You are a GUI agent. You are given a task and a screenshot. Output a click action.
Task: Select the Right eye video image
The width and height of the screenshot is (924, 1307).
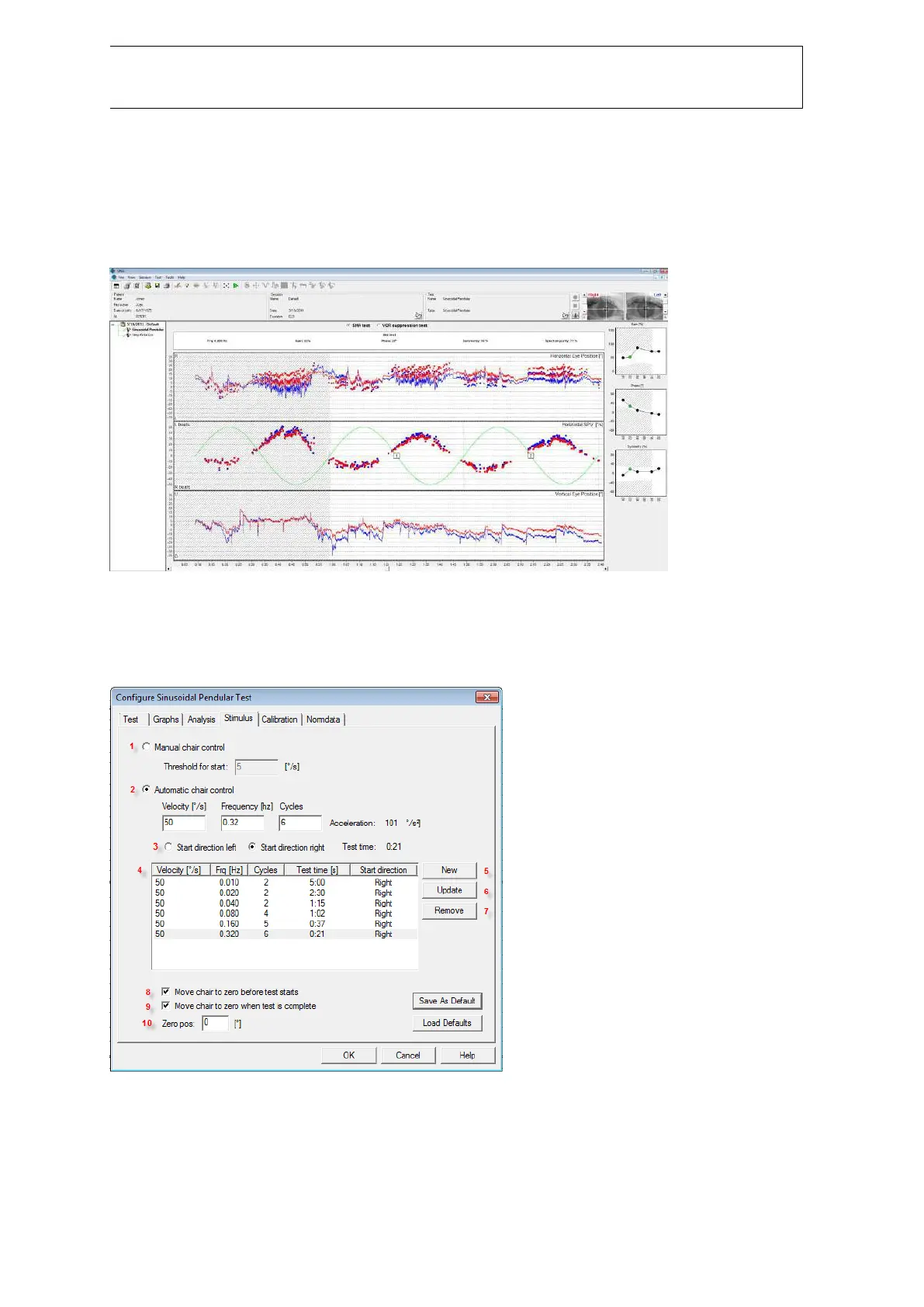605,306
